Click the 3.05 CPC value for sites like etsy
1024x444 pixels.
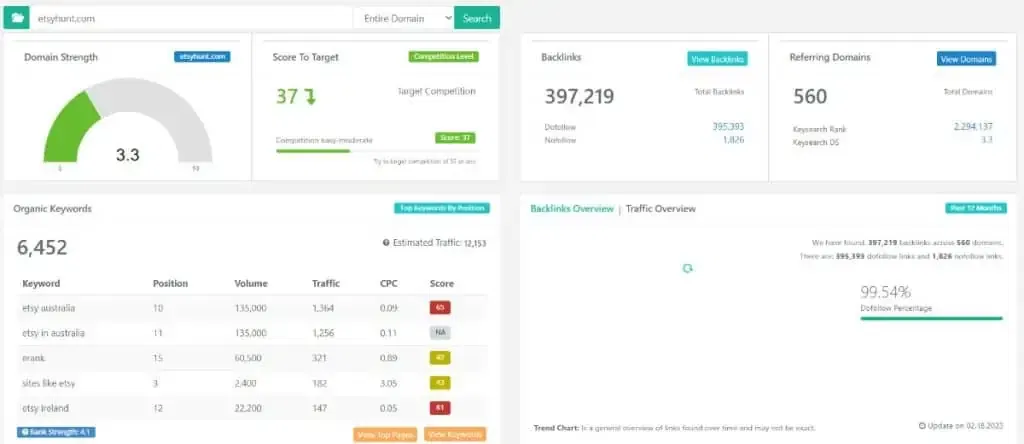tap(389, 383)
